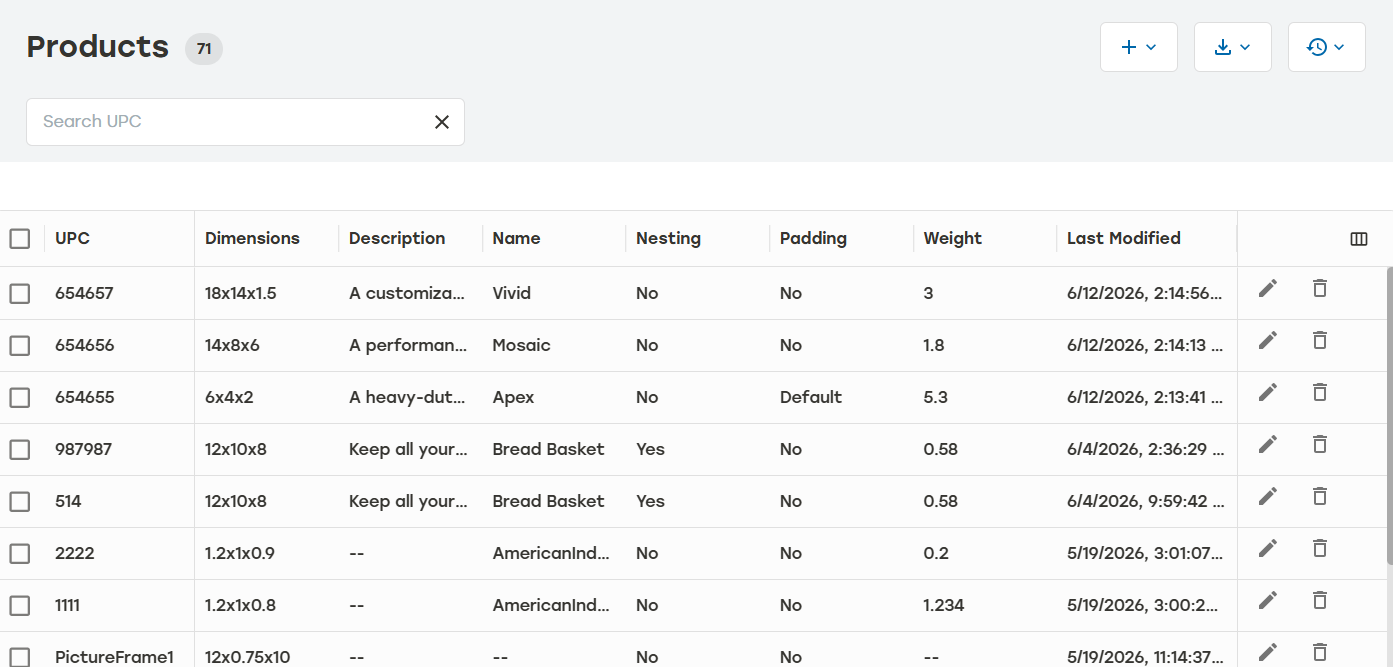1393x667 pixels.
Task: Check the row for UPC 654655
Action: coord(20,398)
